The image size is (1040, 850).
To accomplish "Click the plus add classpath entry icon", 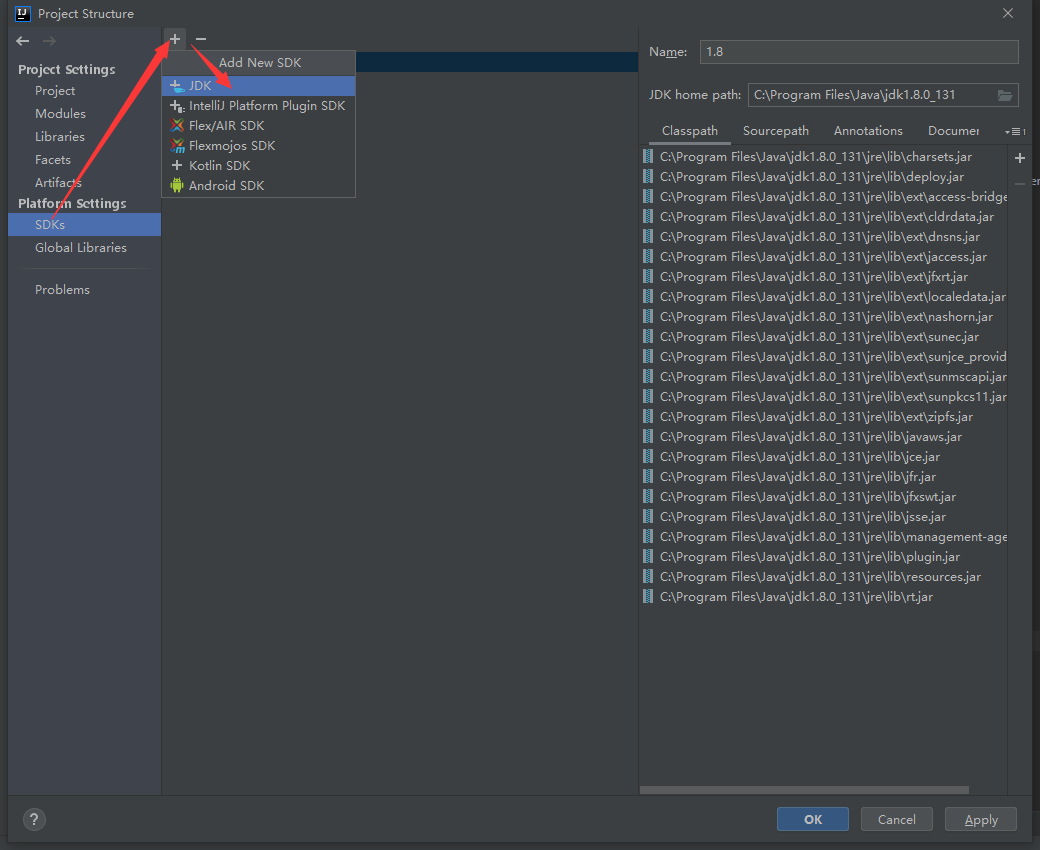I will (x=1020, y=158).
